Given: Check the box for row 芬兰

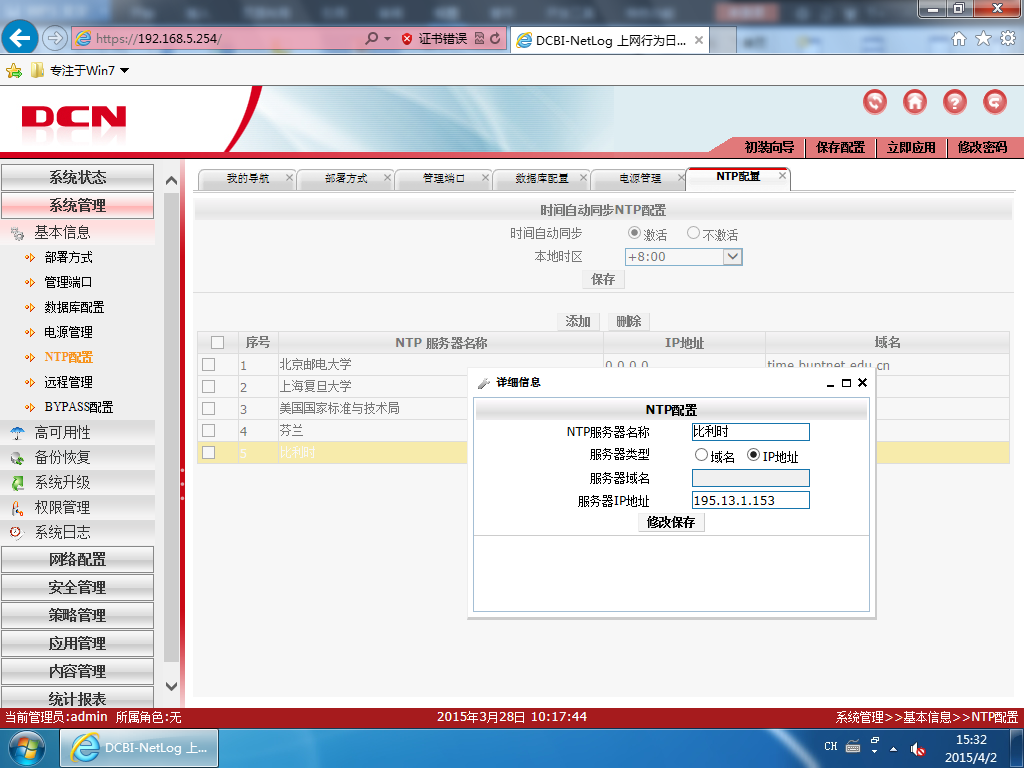Looking at the screenshot, I should click(x=208, y=431).
